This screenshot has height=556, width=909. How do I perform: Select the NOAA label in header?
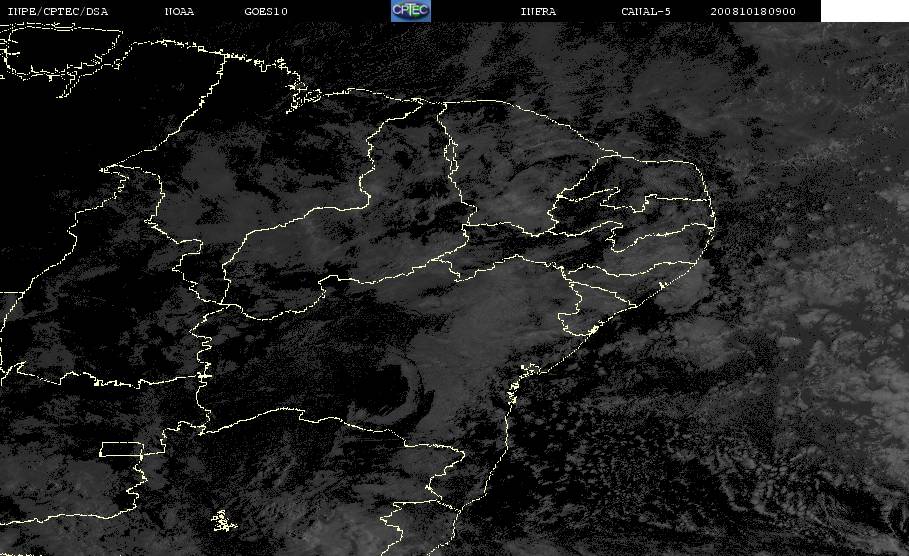click(179, 11)
